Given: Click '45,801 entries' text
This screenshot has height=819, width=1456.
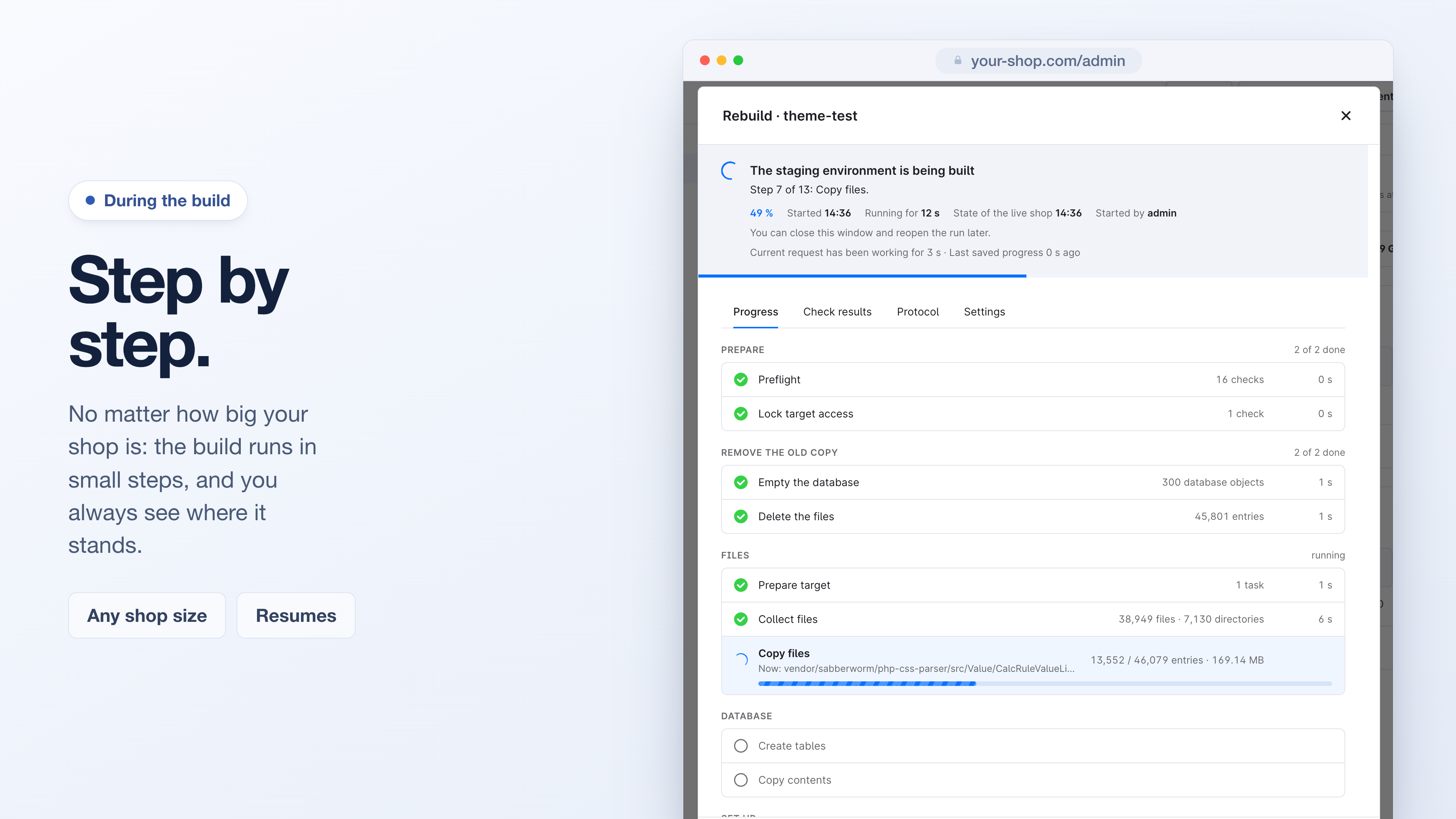Looking at the screenshot, I should point(1229,516).
